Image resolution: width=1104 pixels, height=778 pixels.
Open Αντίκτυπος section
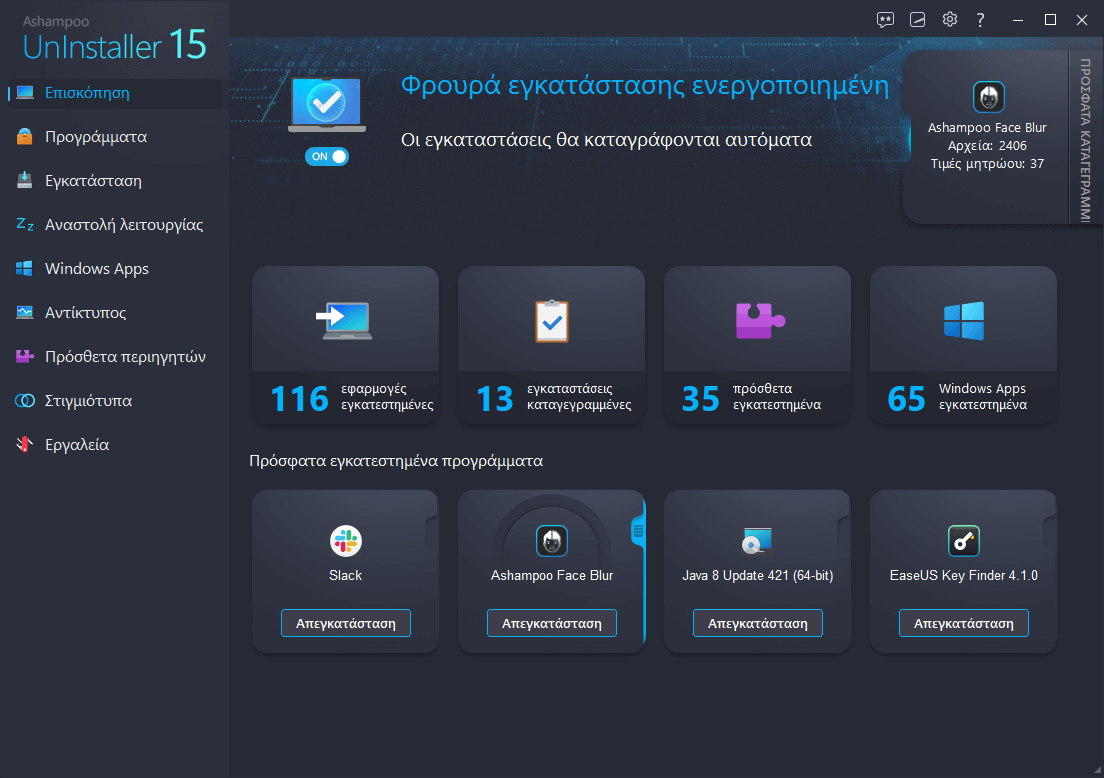click(85, 313)
